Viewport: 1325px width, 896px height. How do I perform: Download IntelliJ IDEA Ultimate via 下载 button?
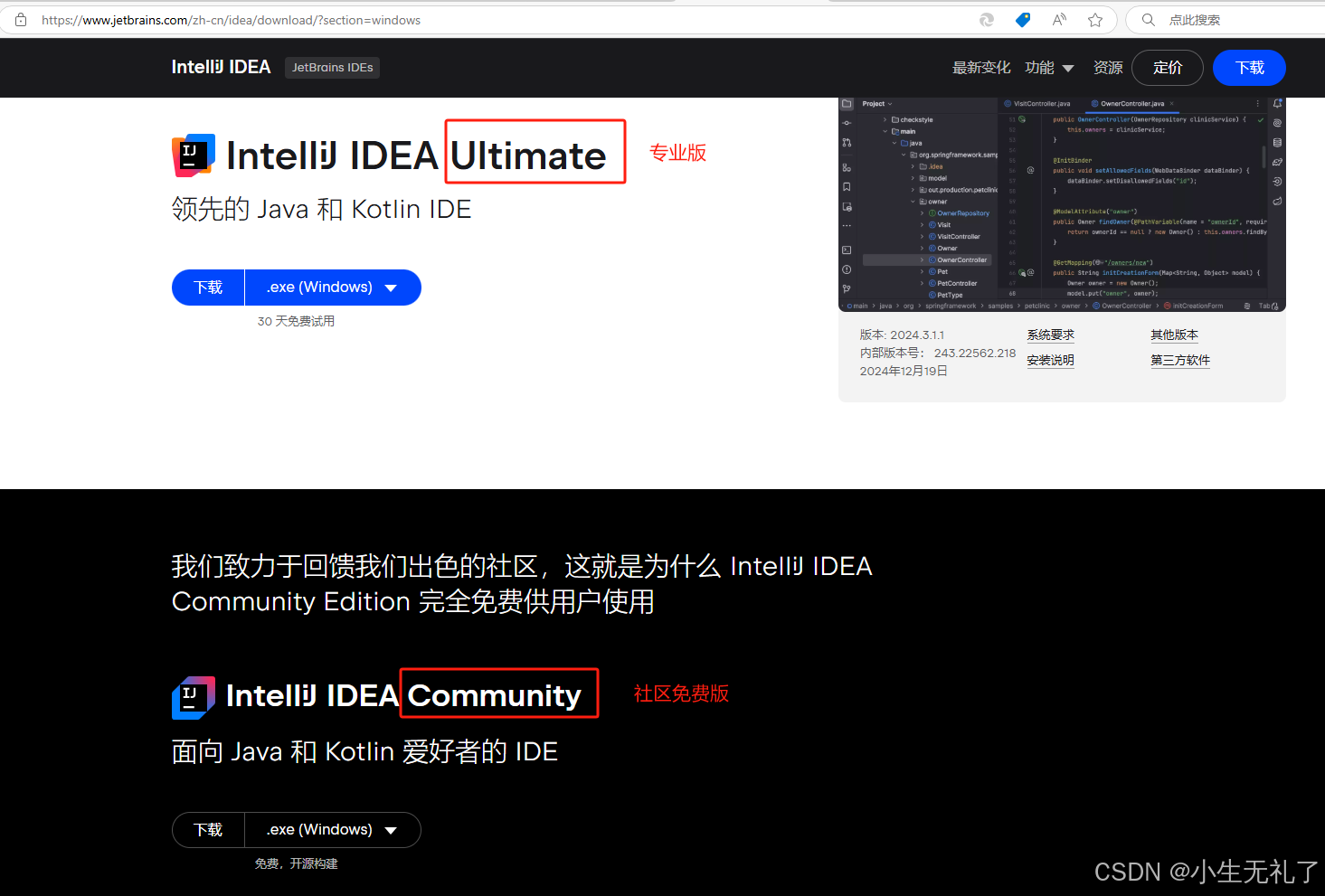tap(208, 288)
